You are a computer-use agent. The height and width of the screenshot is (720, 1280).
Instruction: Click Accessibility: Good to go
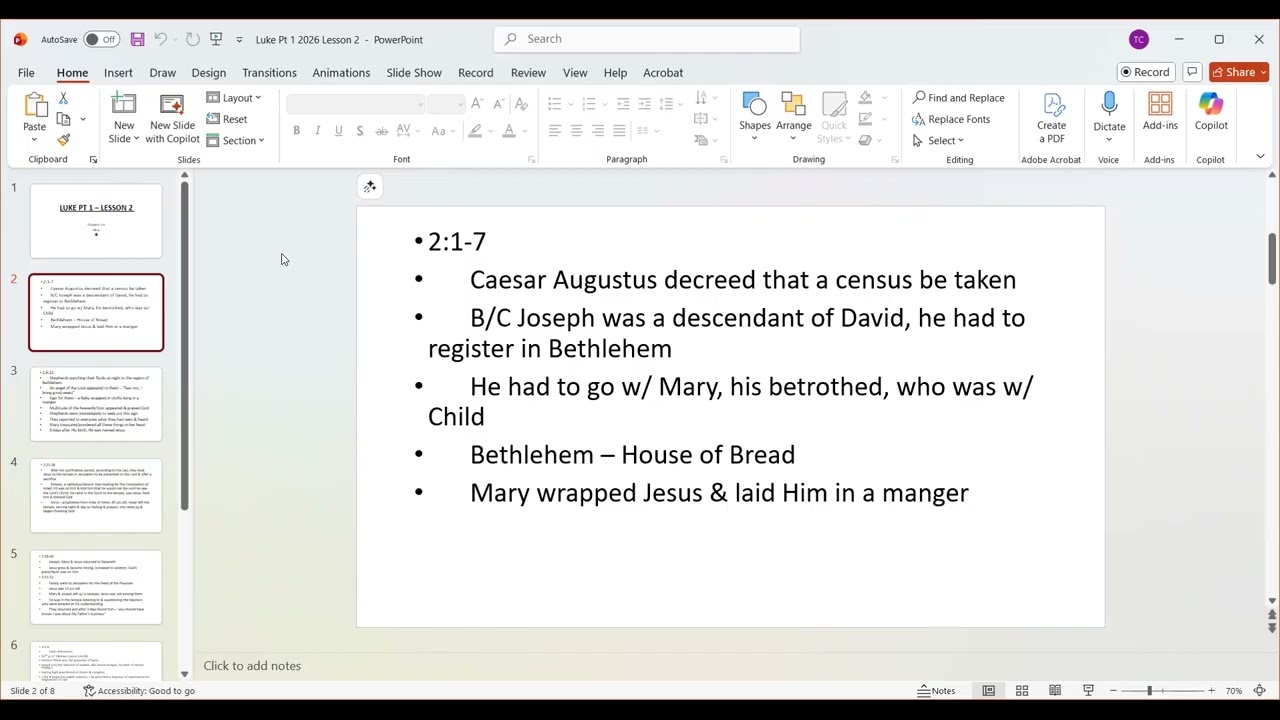click(x=138, y=691)
